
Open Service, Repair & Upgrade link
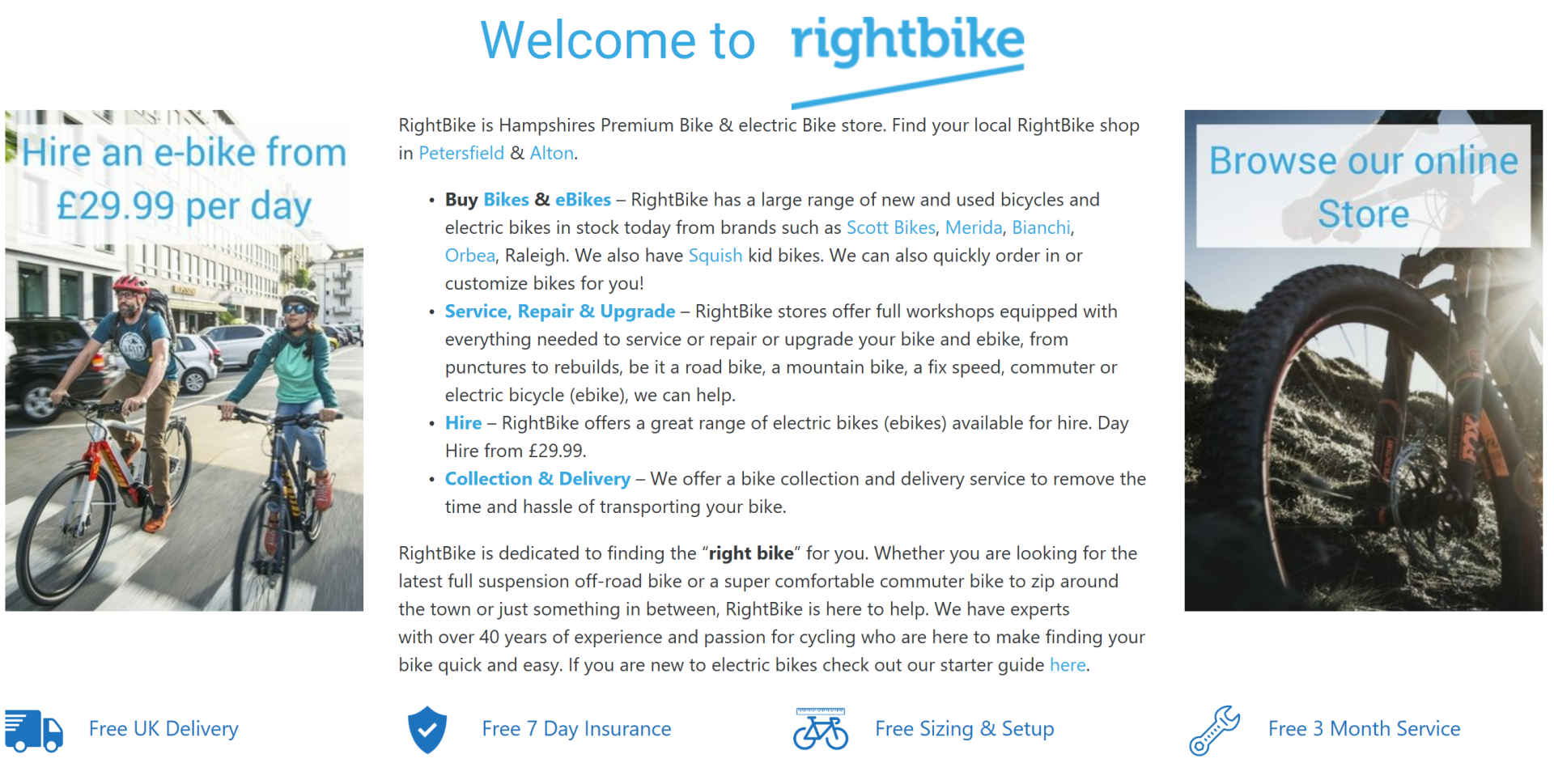[x=559, y=311]
